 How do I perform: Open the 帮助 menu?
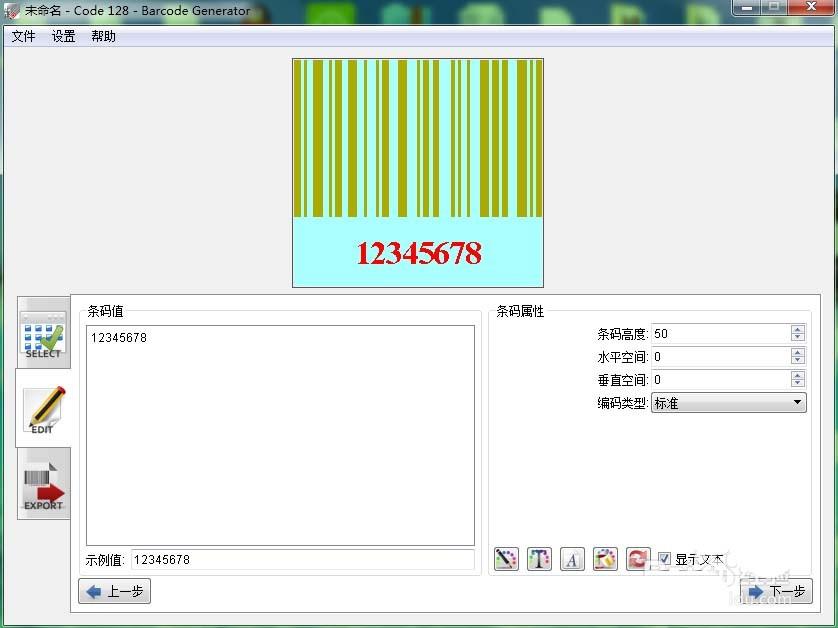point(103,36)
